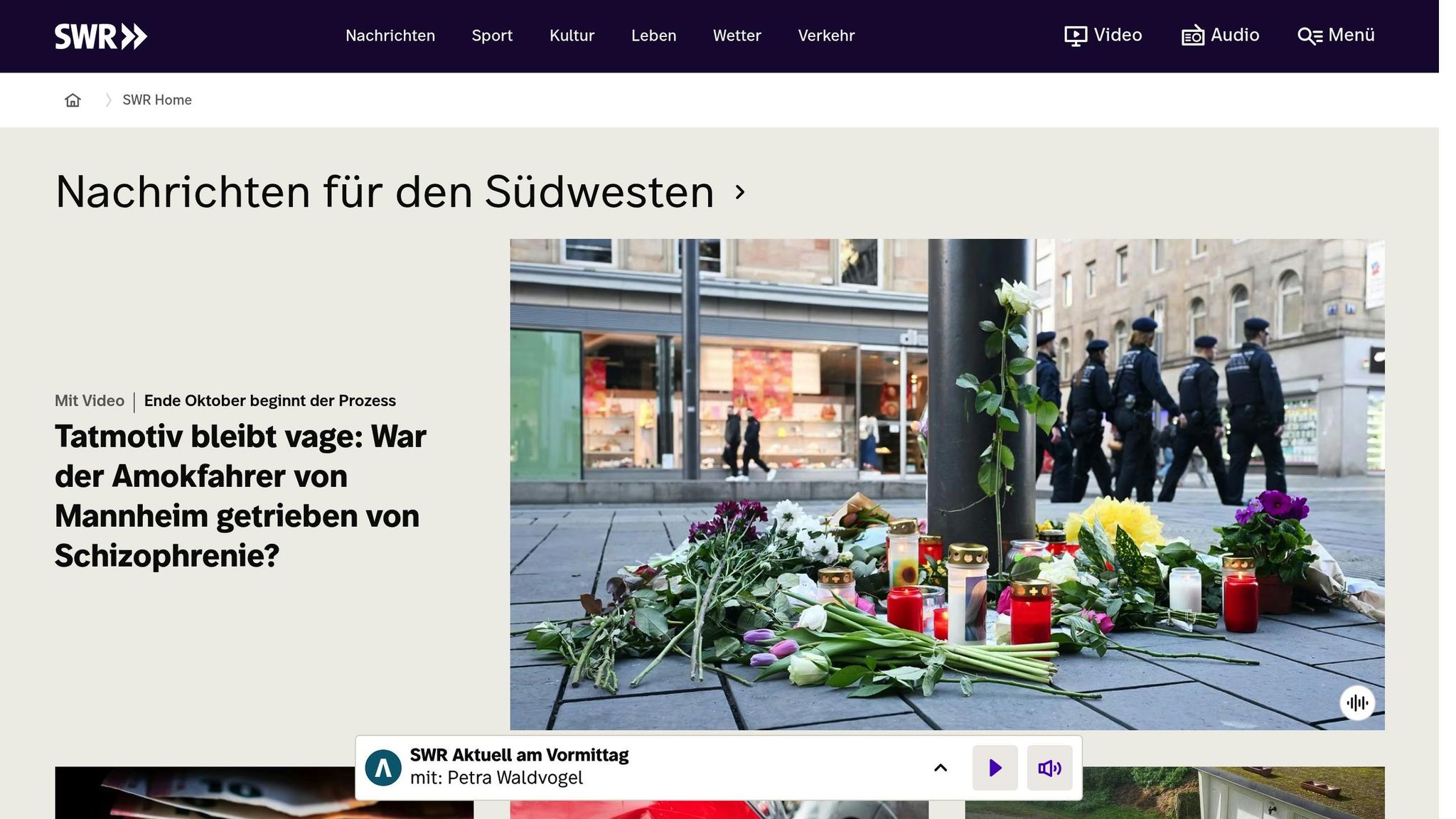Click the SWR logo in header

[x=101, y=36]
